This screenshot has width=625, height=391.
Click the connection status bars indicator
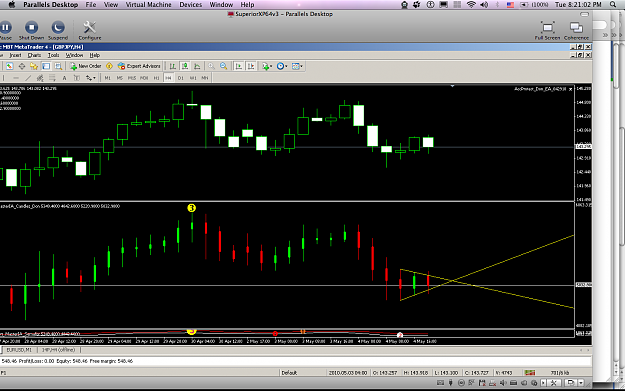coord(530,373)
